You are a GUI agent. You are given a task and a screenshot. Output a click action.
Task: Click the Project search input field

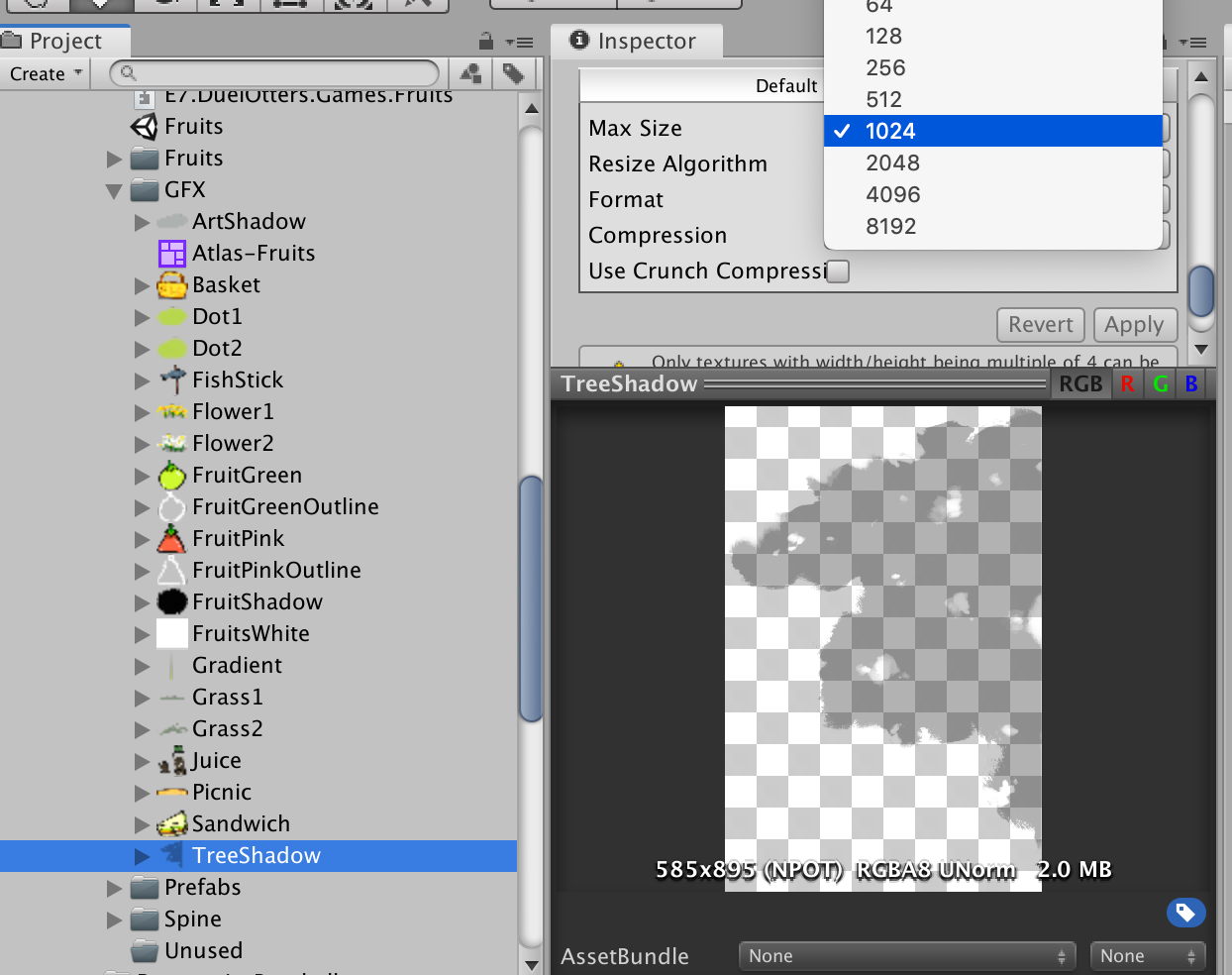[x=274, y=73]
